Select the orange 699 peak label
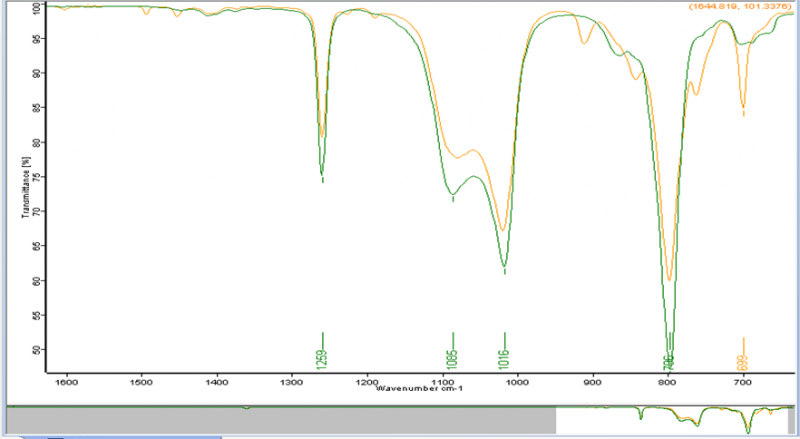800x439 pixels. (743, 362)
